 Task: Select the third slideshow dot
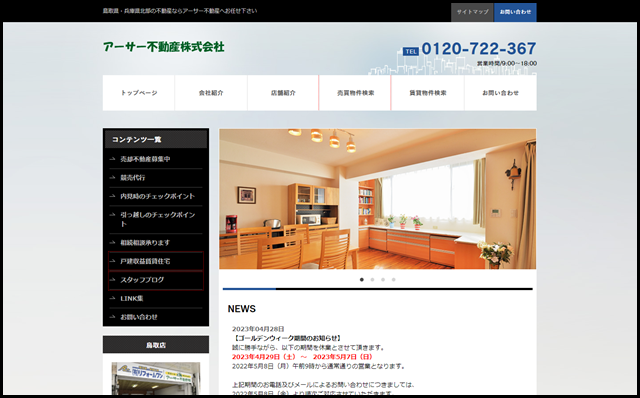(383, 280)
